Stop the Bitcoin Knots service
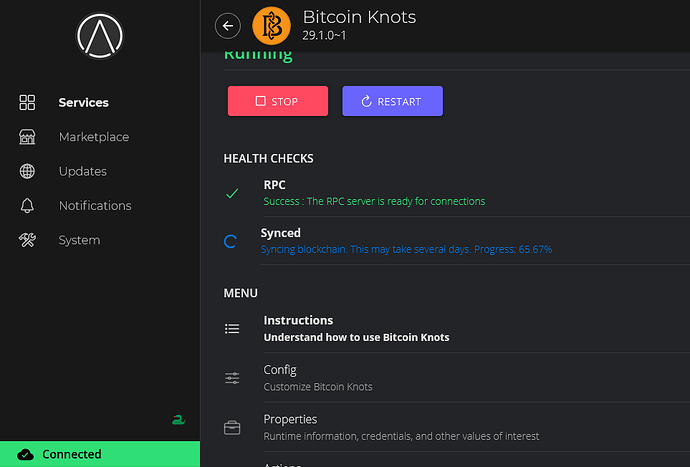690x467 pixels. 277,101
